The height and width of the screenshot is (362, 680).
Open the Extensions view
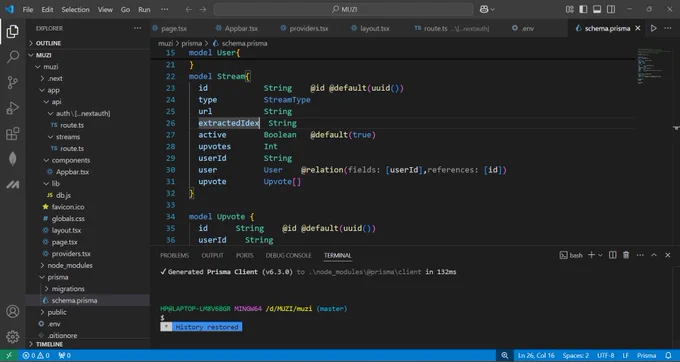click(x=13, y=134)
